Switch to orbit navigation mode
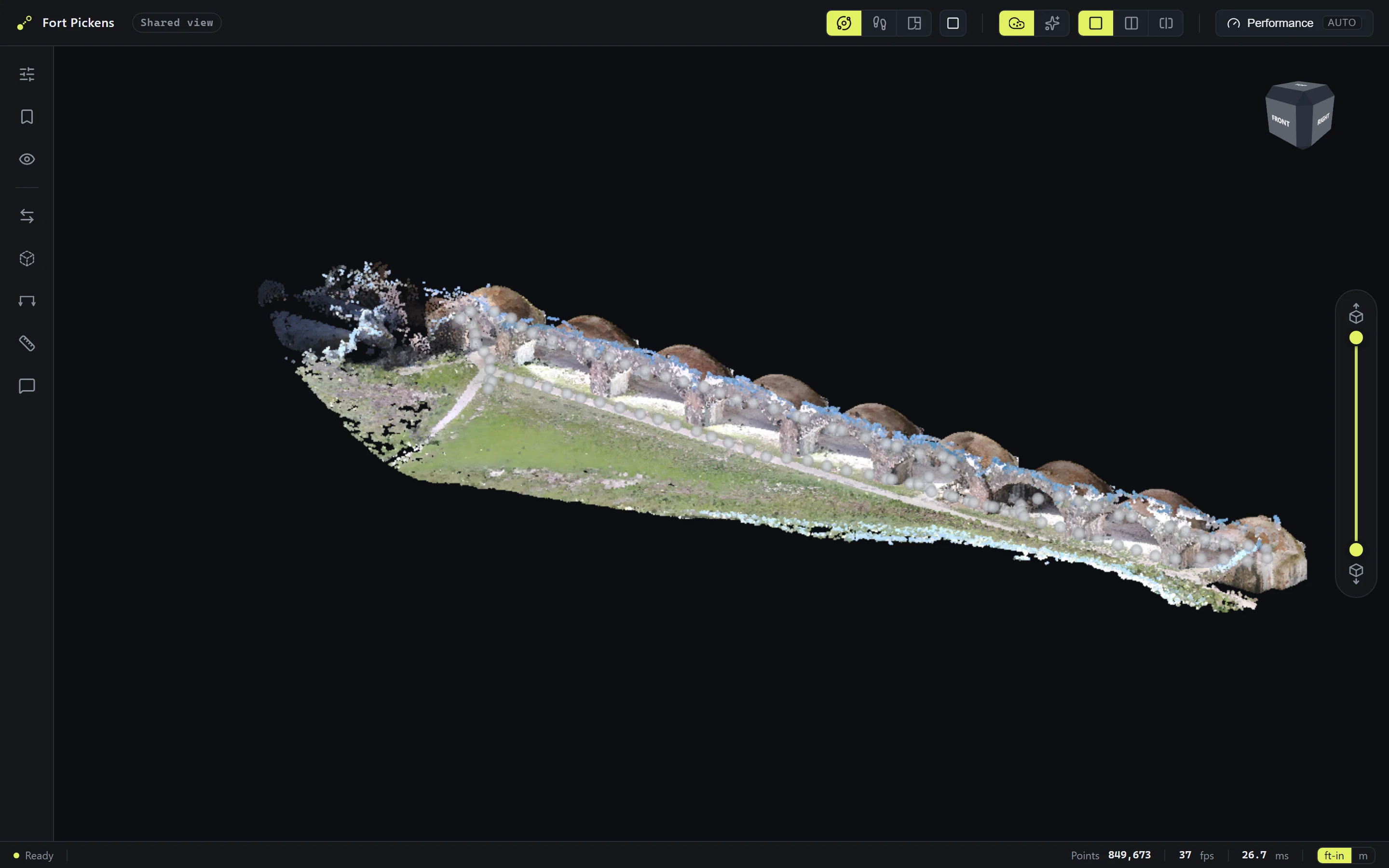The image size is (1389, 868). tap(844, 23)
